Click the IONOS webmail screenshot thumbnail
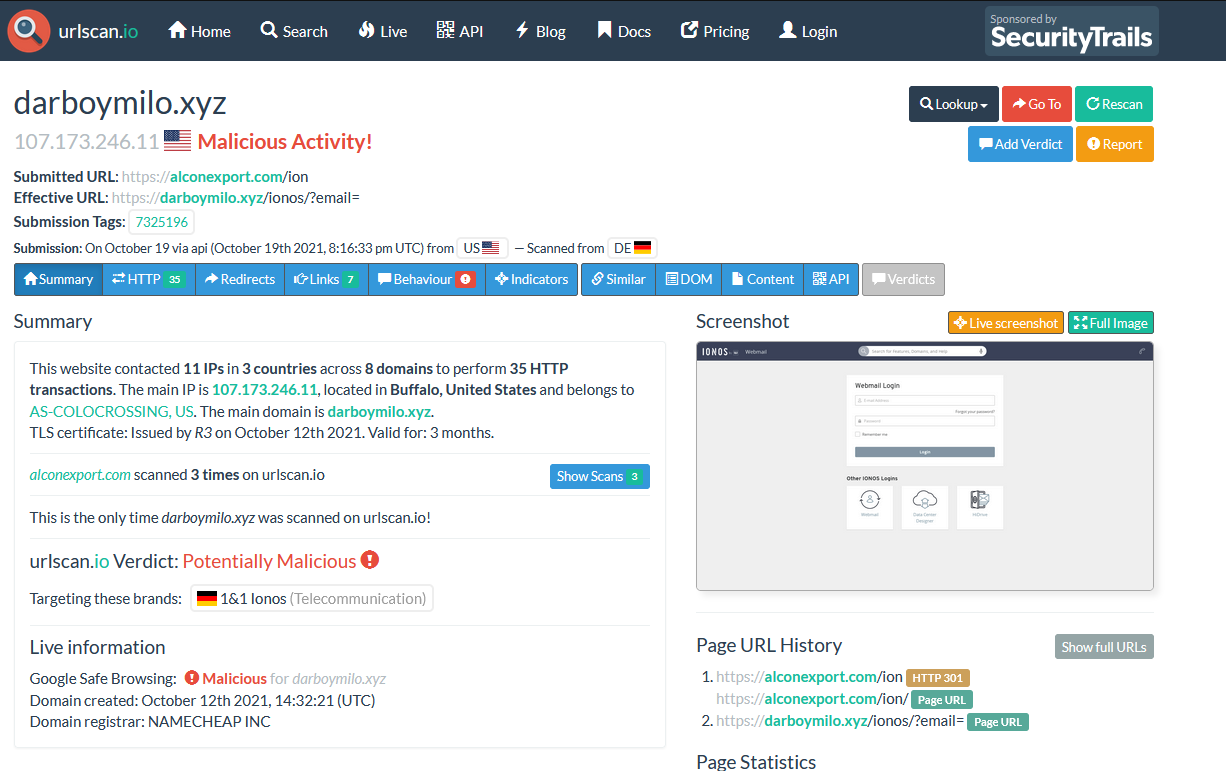 pyautogui.click(x=925, y=466)
